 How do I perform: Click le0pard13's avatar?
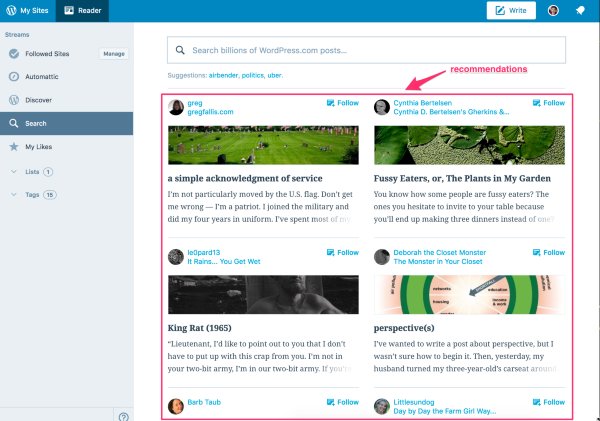pyautogui.click(x=176, y=257)
